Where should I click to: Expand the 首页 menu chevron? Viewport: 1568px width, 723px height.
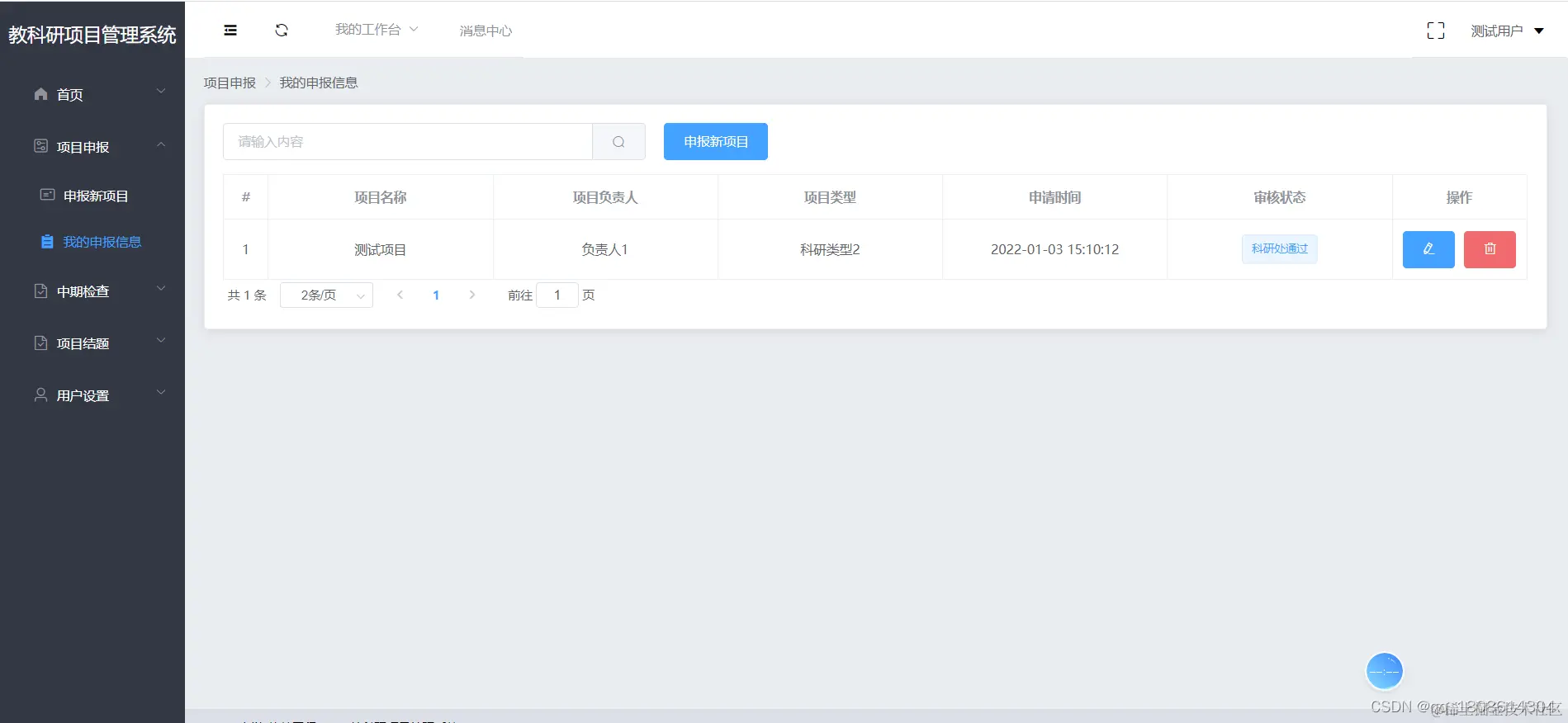(161, 92)
